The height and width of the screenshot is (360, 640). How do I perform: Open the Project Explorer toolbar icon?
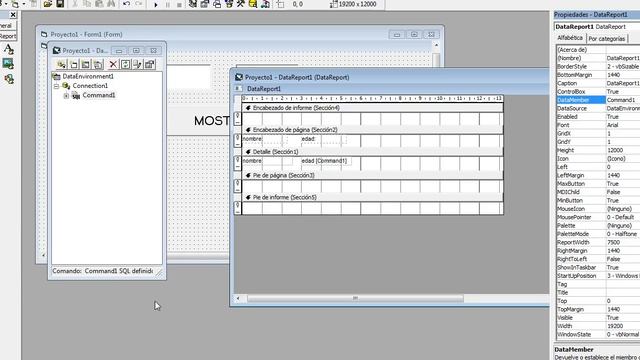193,4
